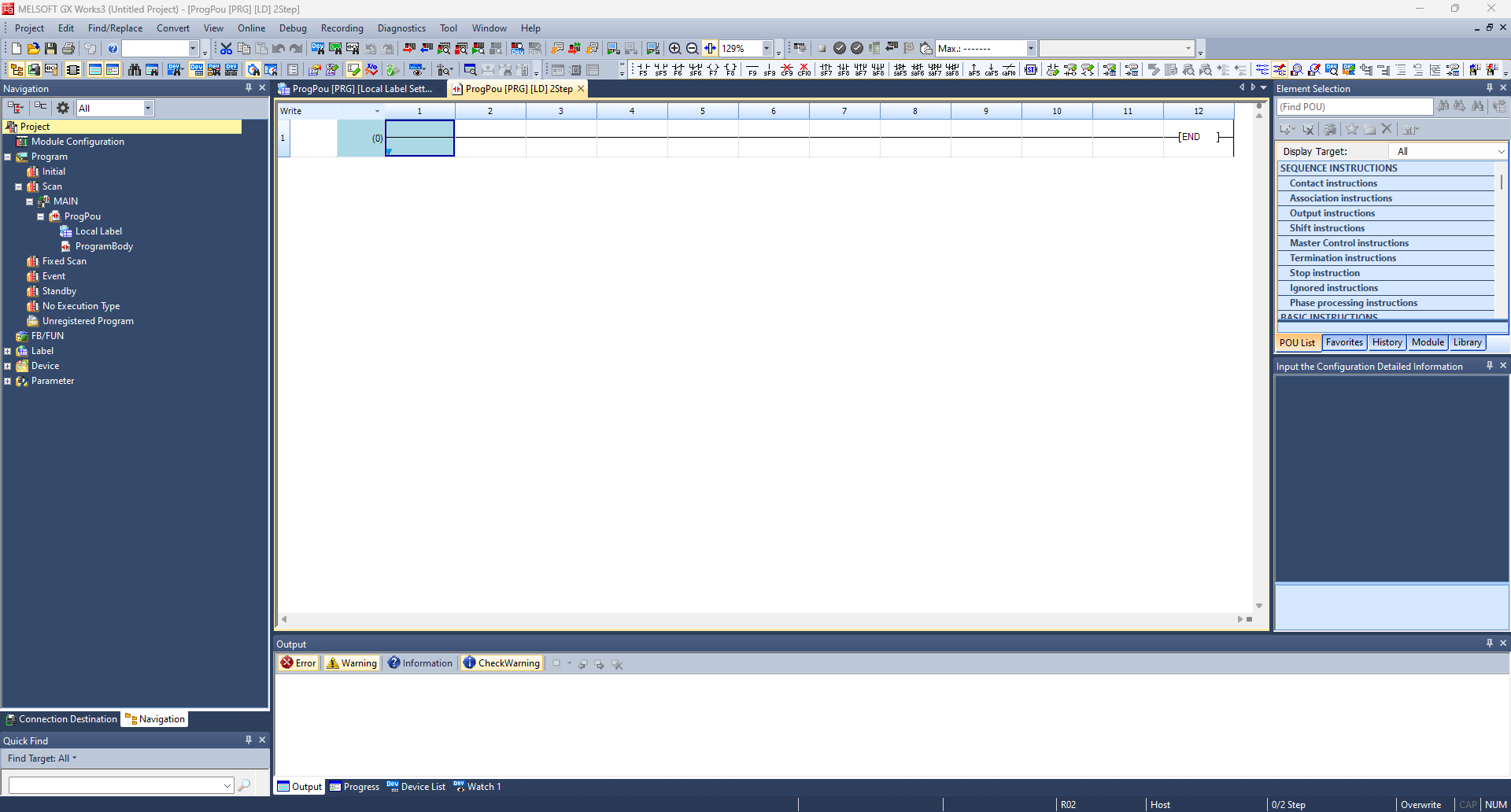Click the Zoom In magnifier icon
The height and width of the screenshot is (812, 1511).
tap(674, 49)
